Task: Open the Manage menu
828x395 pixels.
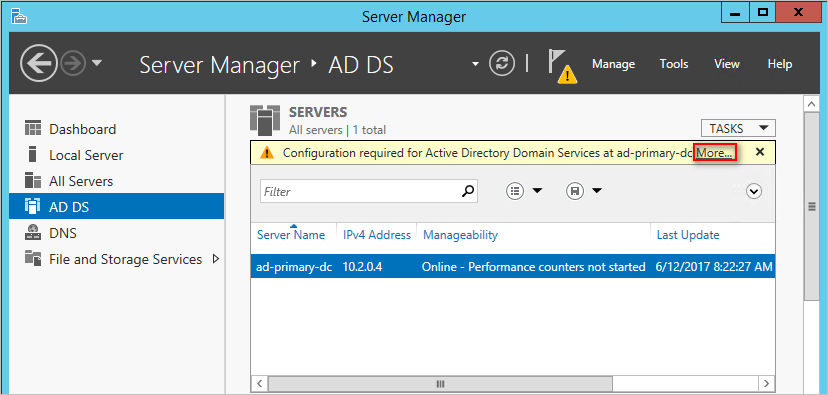Action: 613,64
